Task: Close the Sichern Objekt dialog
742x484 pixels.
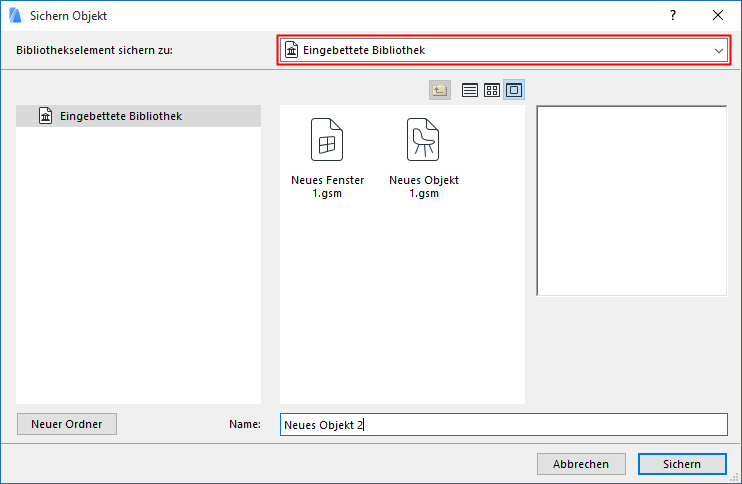Action: 718,16
